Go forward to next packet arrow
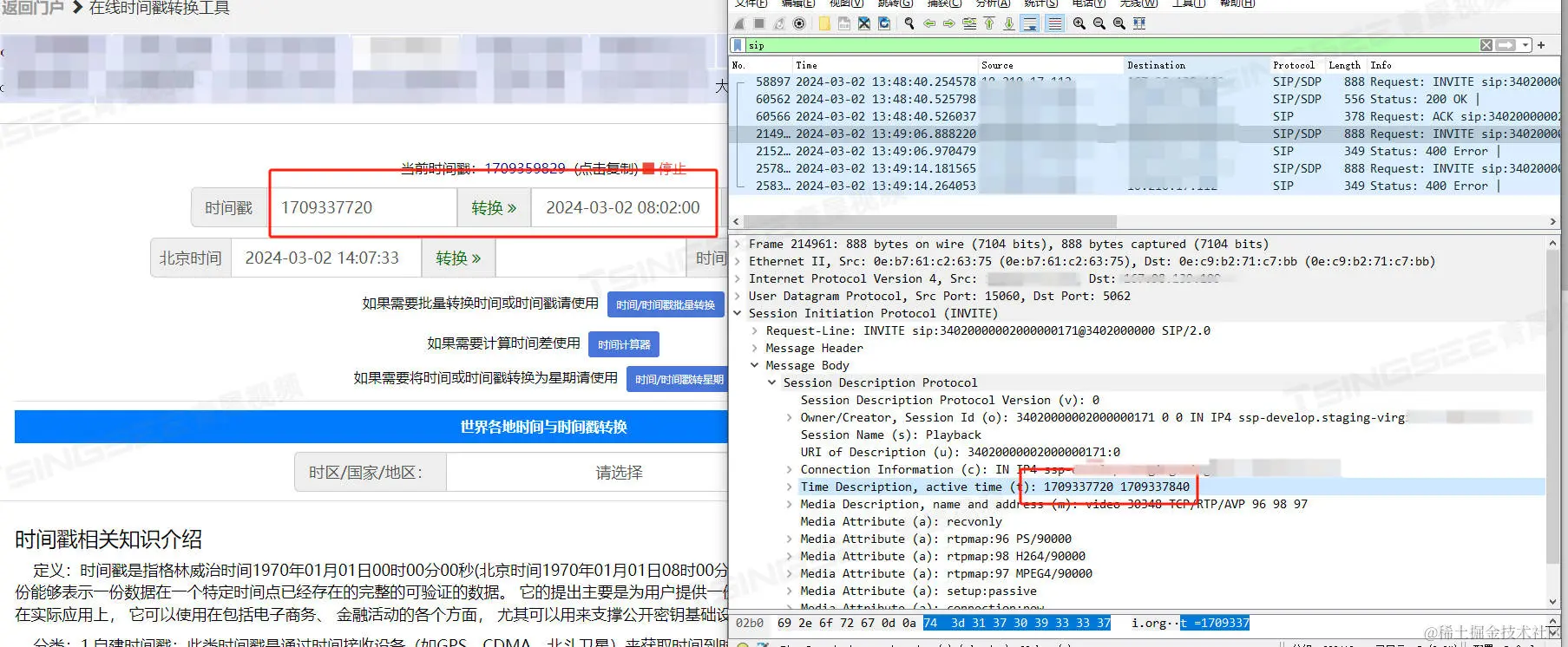Image resolution: width=1568 pixels, height=647 pixels. 949,23
